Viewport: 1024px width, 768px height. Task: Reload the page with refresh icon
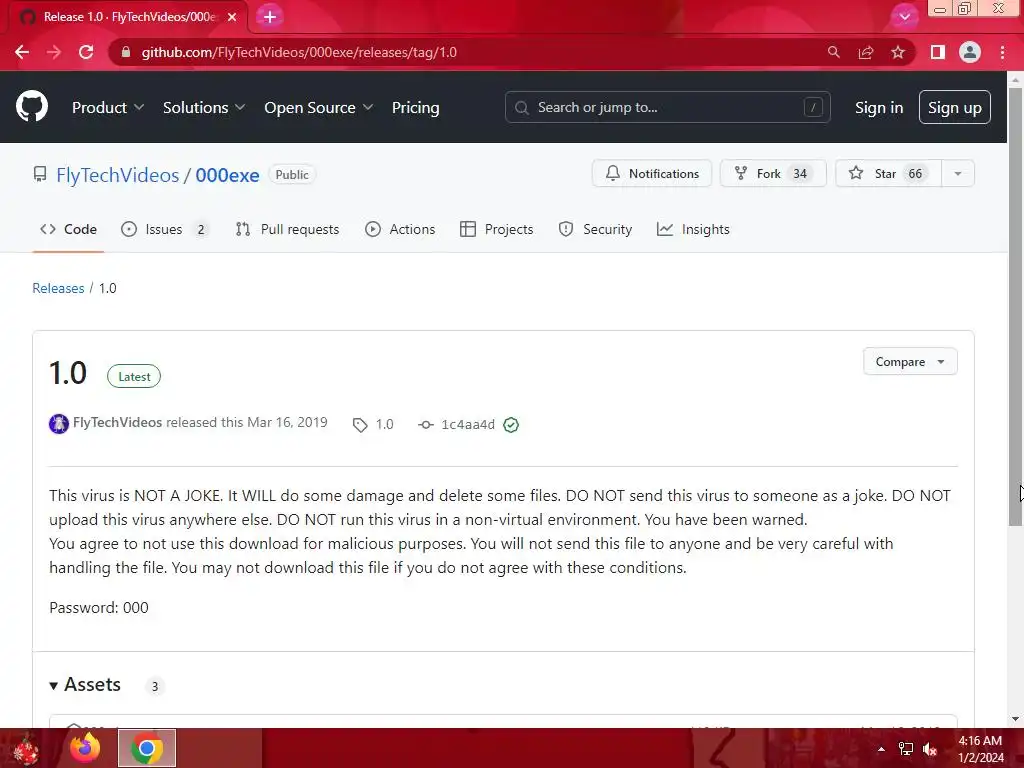point(86,52)
